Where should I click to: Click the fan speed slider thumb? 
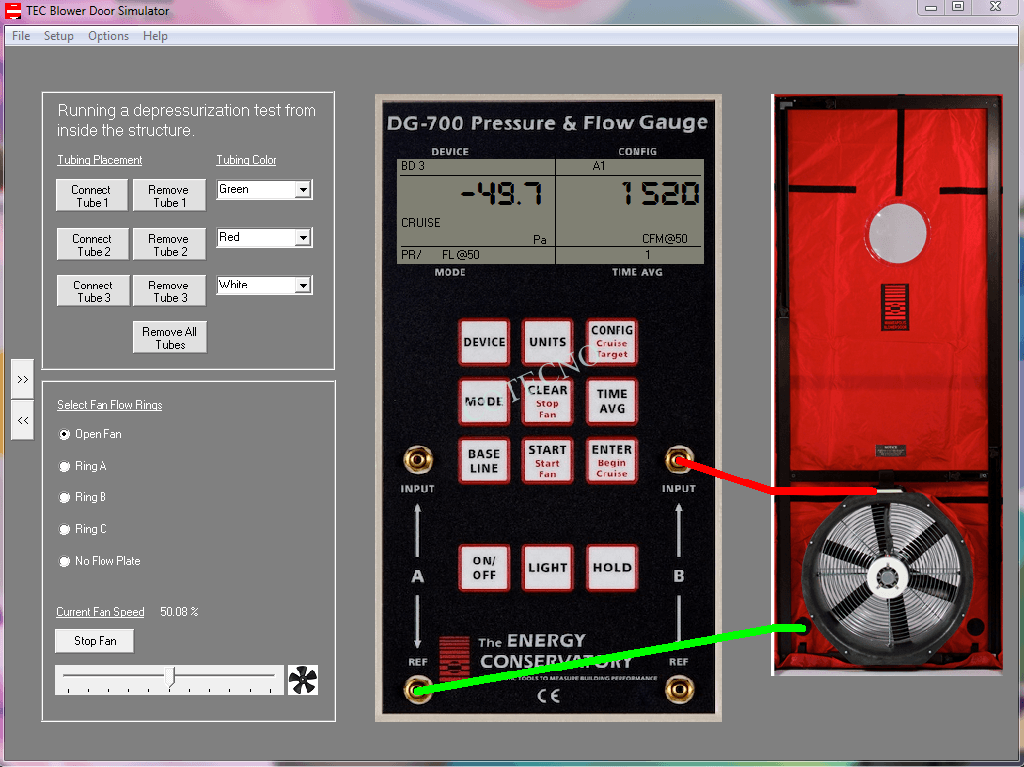(171, 679)
